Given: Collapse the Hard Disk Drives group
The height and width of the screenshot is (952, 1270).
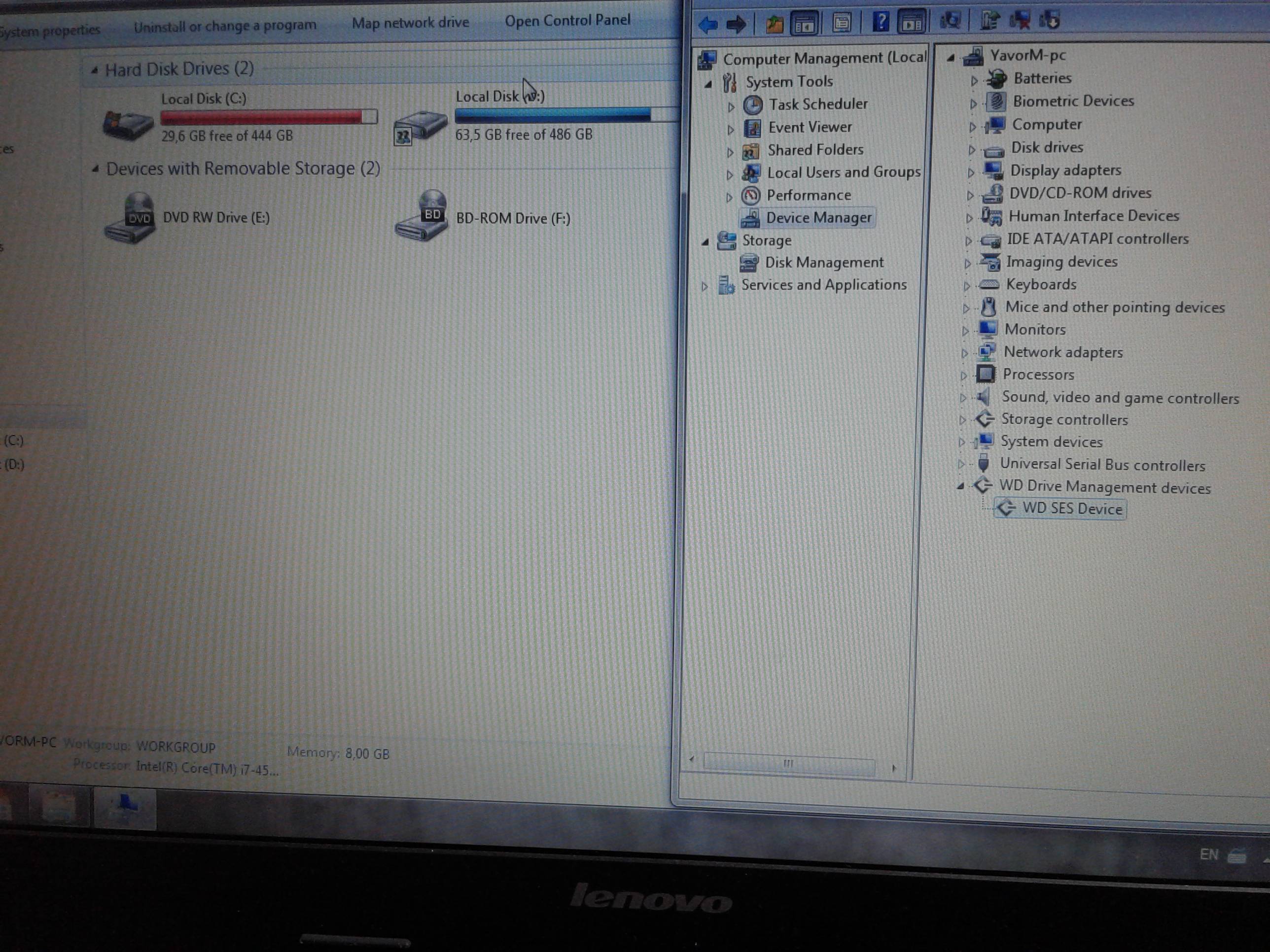Looking at the screenshot, I should [x=94, y=70].
